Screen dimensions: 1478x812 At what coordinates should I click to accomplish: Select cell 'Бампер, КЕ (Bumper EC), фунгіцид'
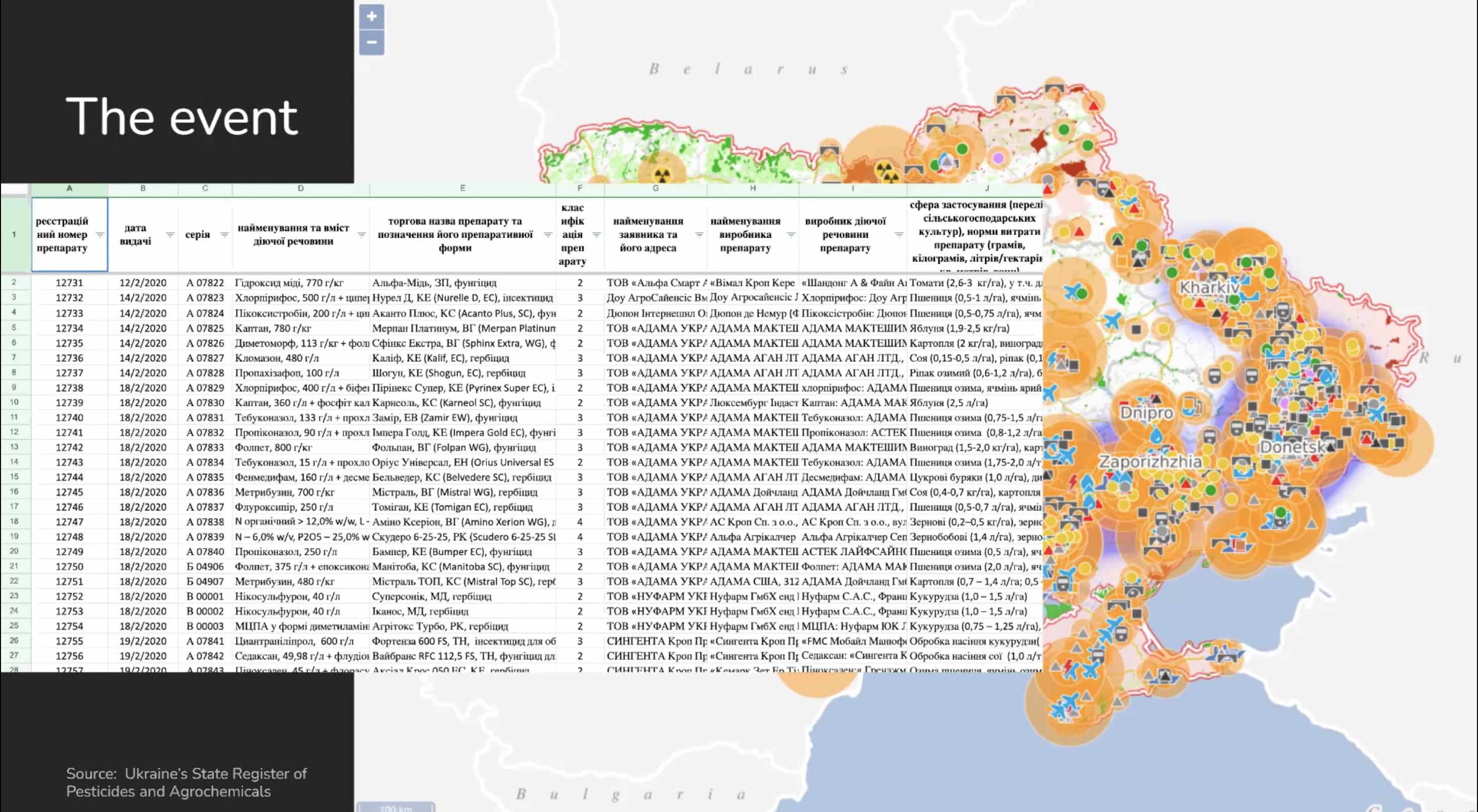463,552
